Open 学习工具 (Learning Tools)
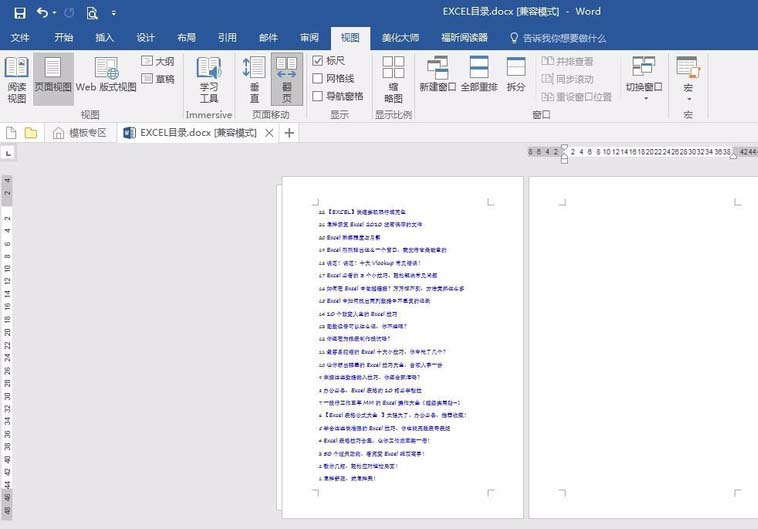 click(208, 79)
